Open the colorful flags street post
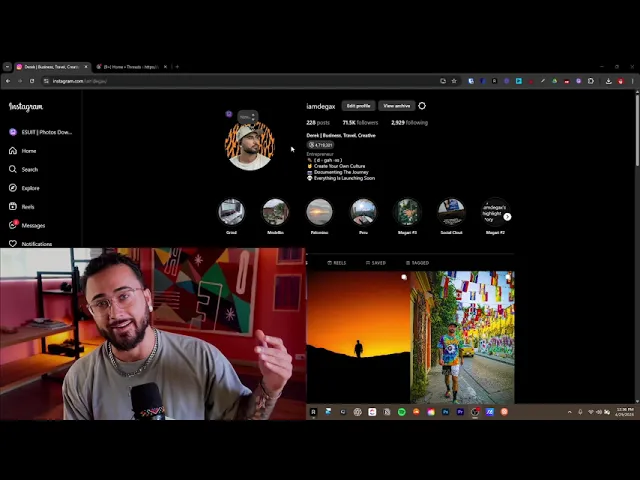The width and height of the screenshot is (640, 480). coord(462,337)
